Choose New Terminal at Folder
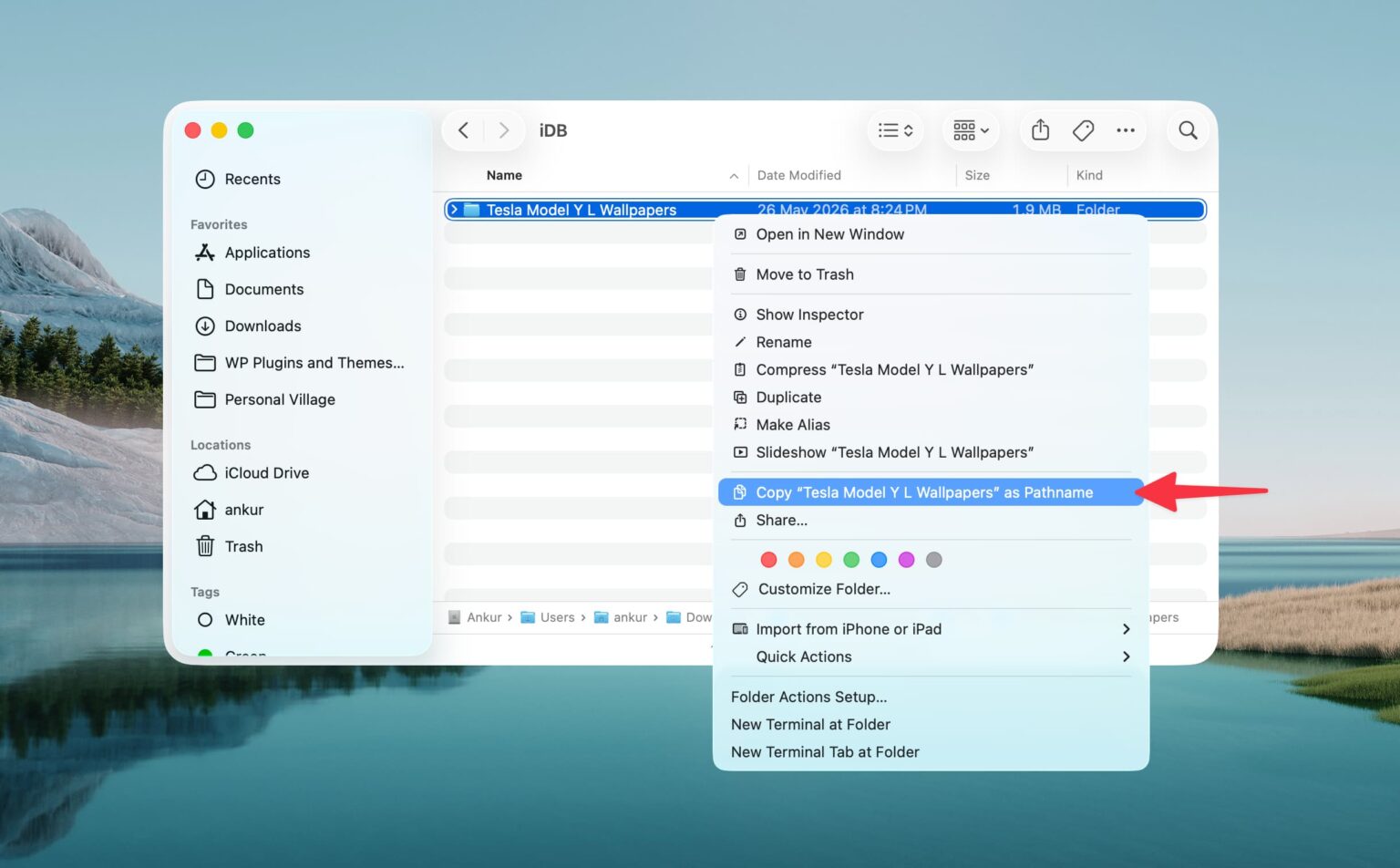The height and width of the screenshot is (868, 1400). (x=930, y=724)
